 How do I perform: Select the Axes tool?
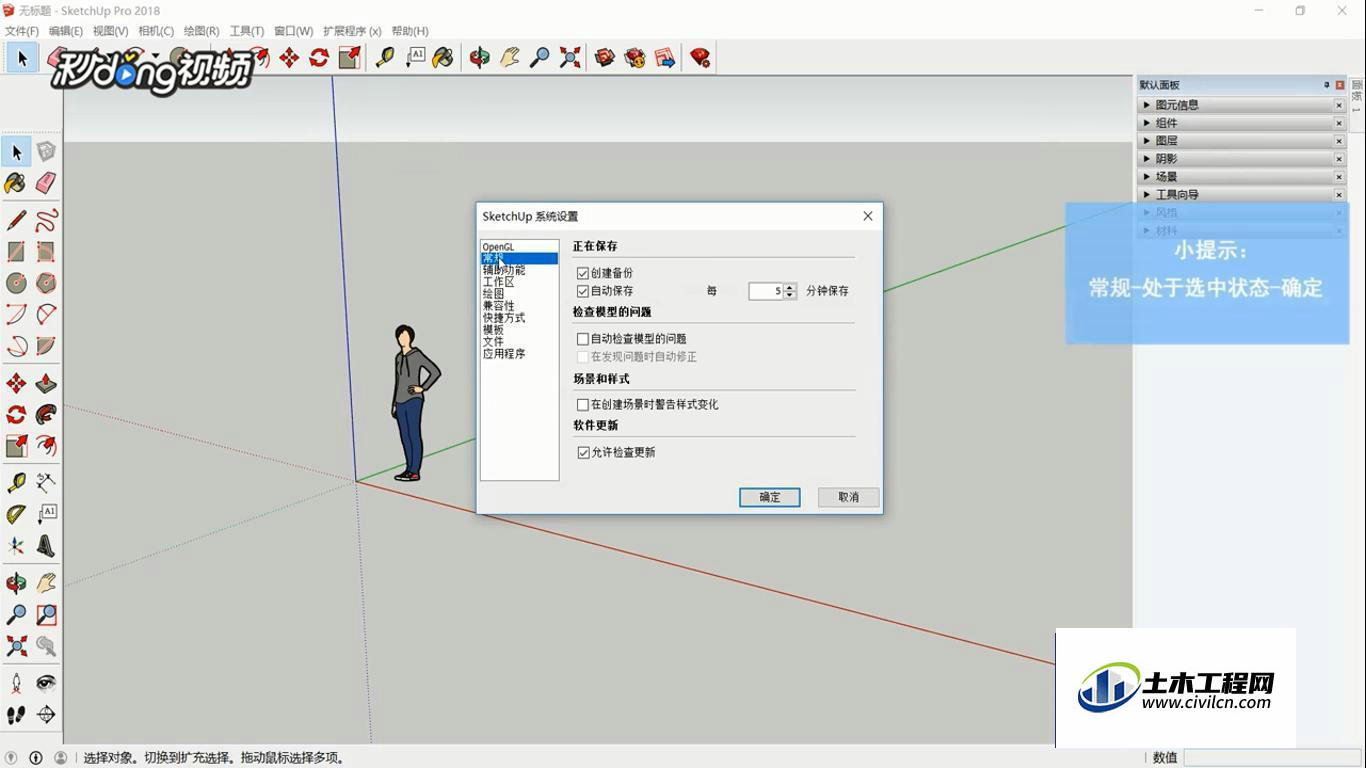coord(16,546)
